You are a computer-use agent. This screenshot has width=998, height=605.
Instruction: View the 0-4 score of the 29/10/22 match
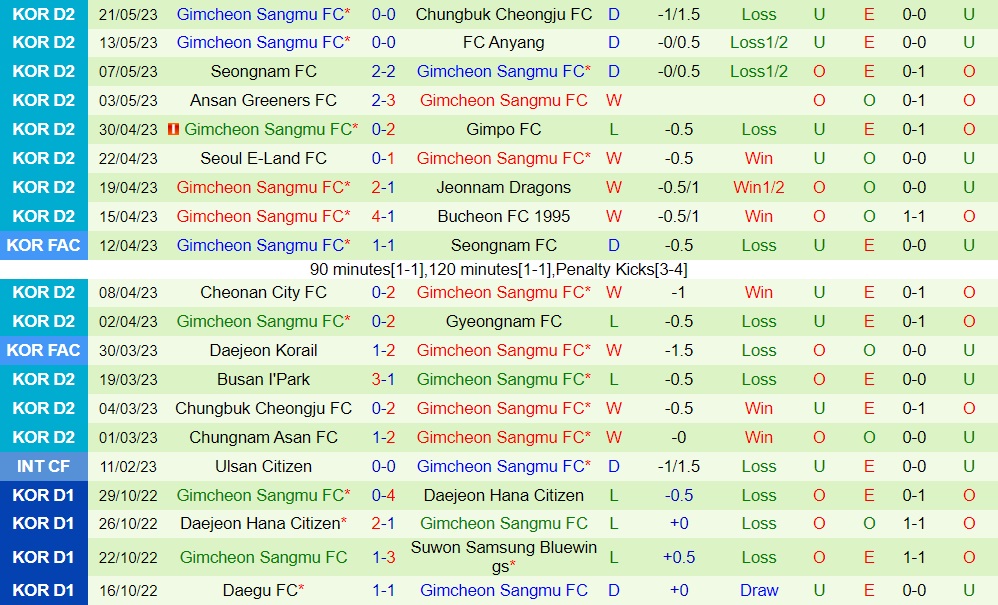(383, 495)
